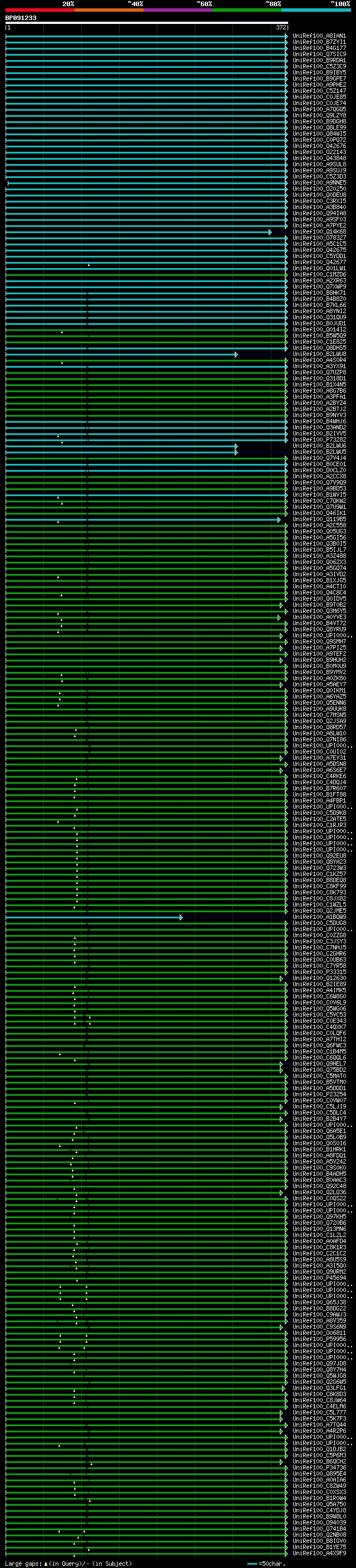Select the query name BP091233
This screenshot has height=1568, width=356.
point(21,18)
